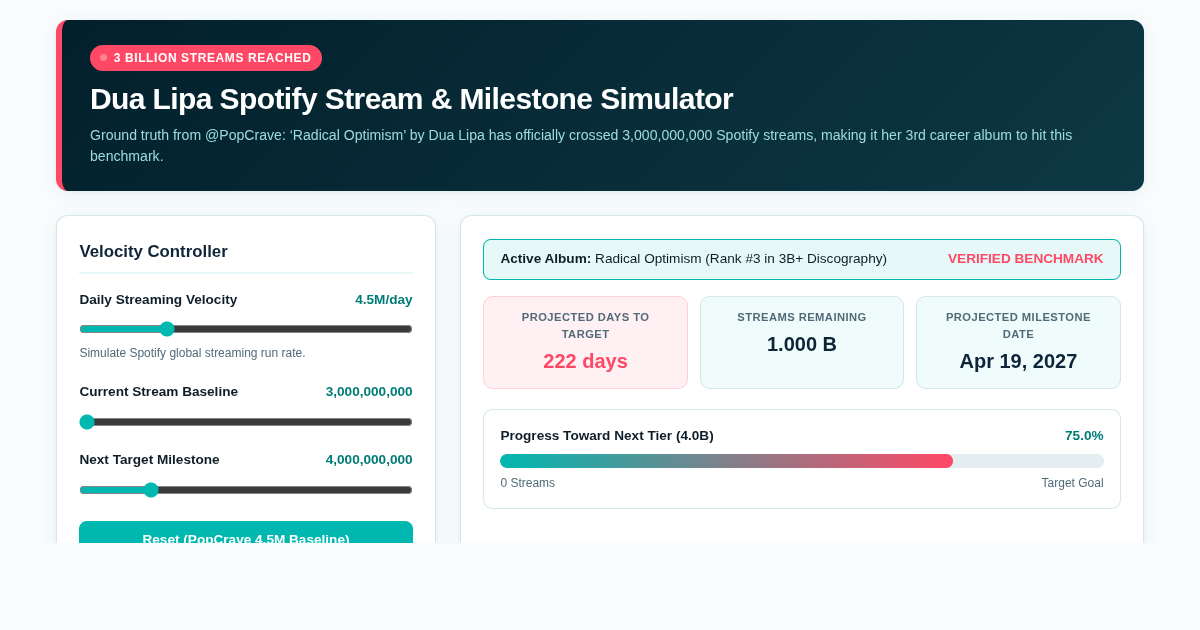Click the Daily Streaming Velocity slider handle

click(167, 329)
